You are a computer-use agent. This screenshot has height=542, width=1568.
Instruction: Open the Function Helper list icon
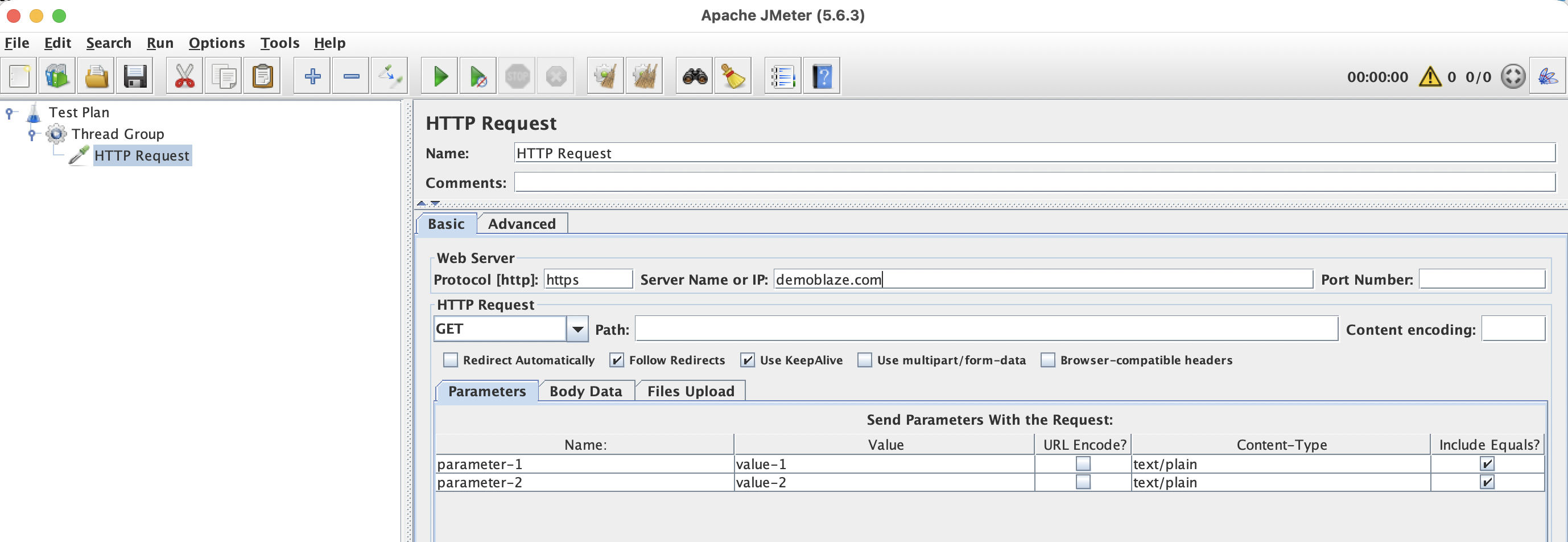point(783,76)
